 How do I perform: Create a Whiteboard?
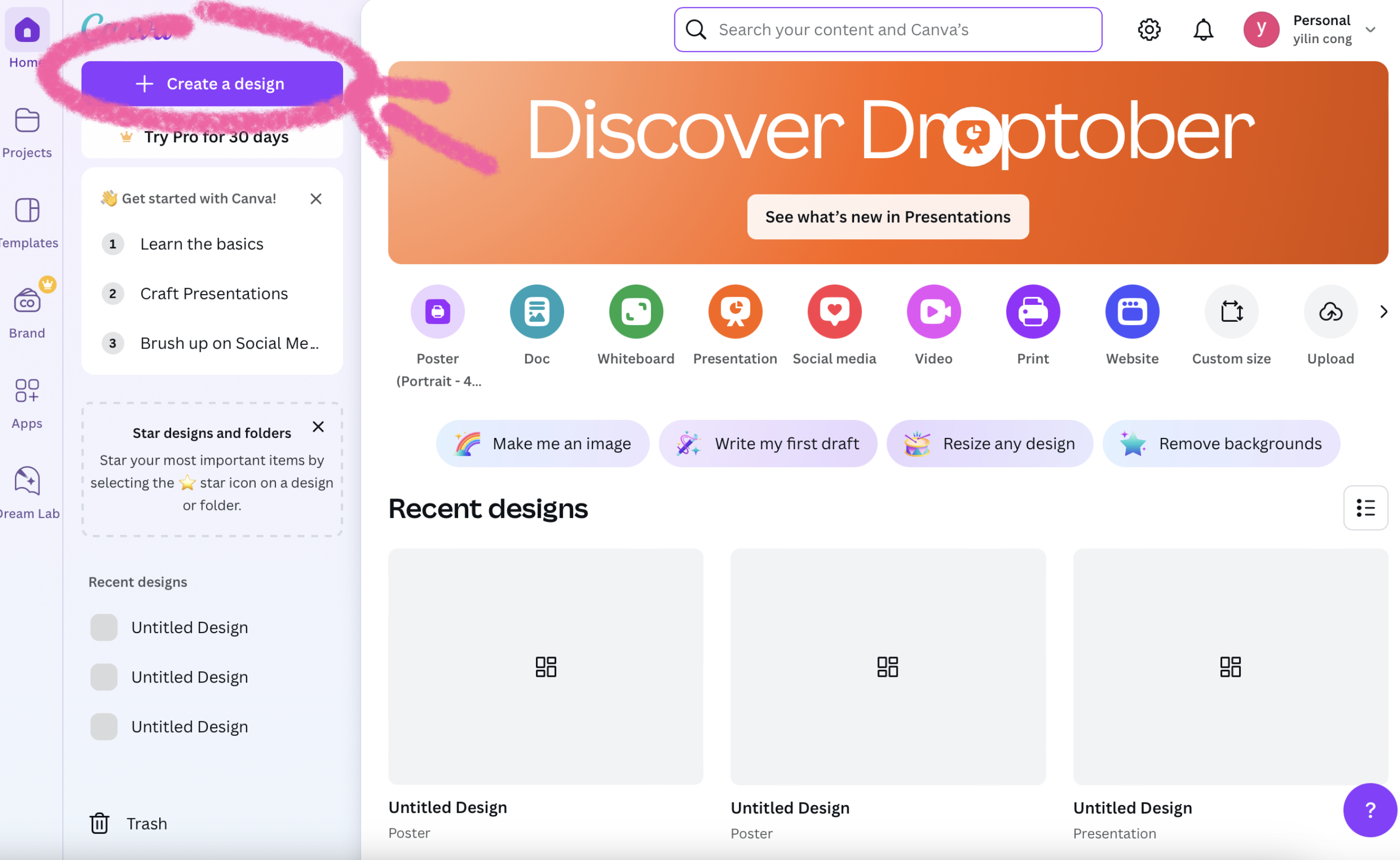[x=636, y=311]
